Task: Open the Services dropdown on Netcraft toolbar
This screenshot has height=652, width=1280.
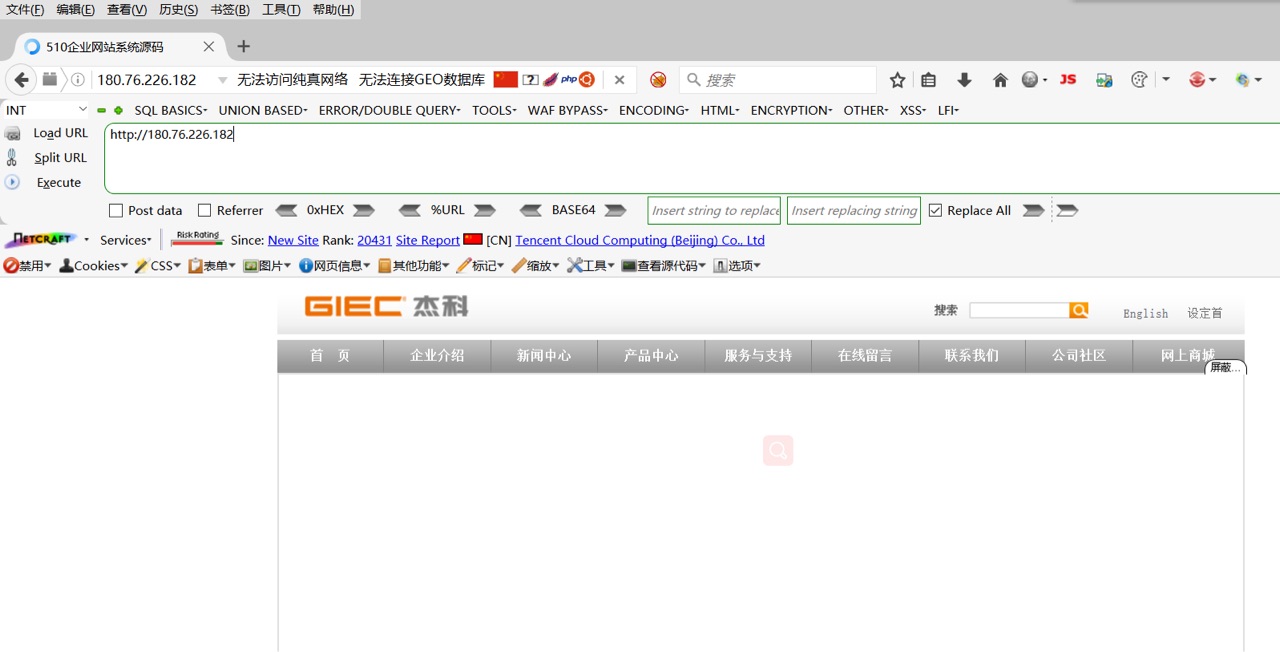Action: 124,240
